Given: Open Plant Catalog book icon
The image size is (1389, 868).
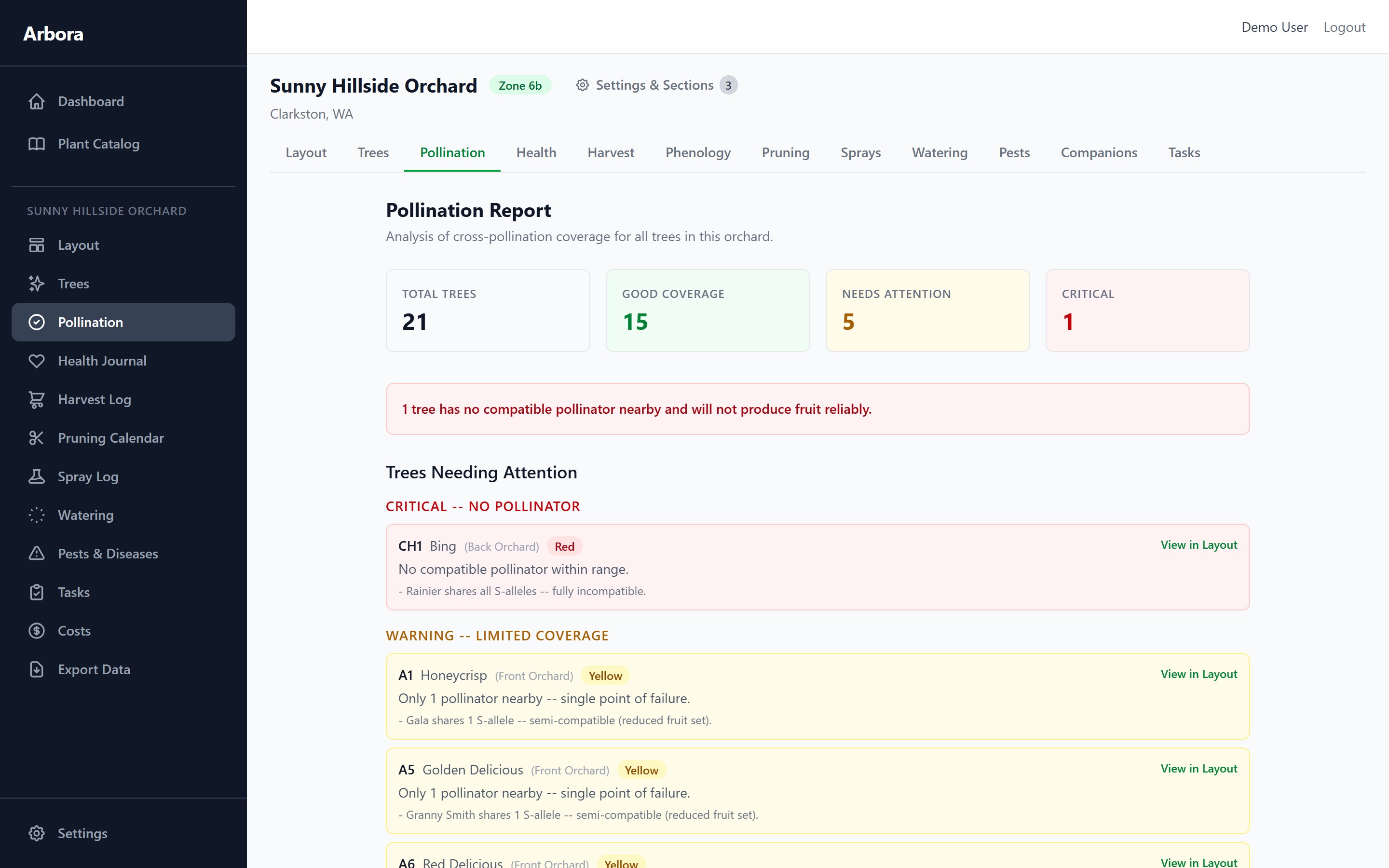Looking at the screenshot, I should [37, 144].
